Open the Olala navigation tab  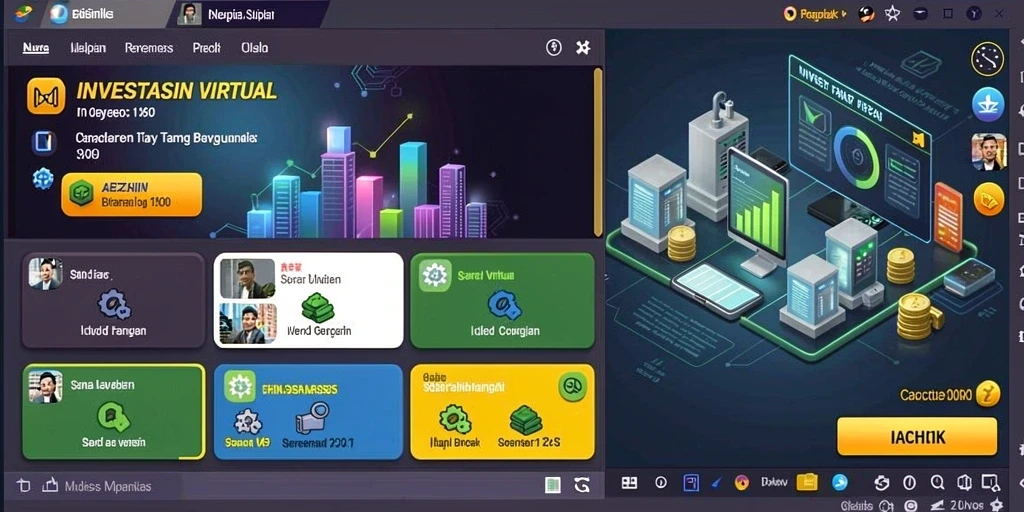coord(255,48)
